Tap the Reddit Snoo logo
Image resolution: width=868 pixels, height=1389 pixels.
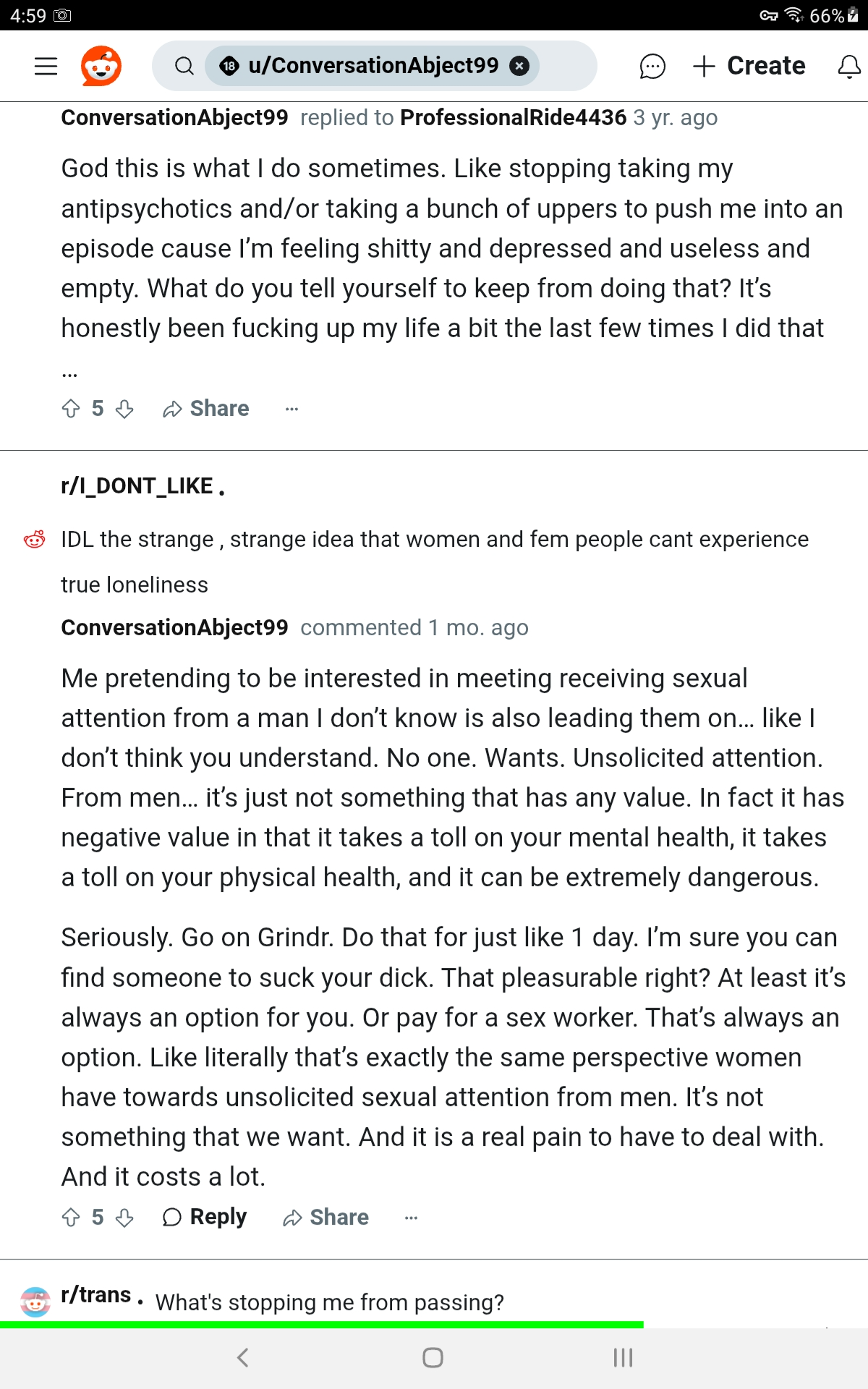101,66
